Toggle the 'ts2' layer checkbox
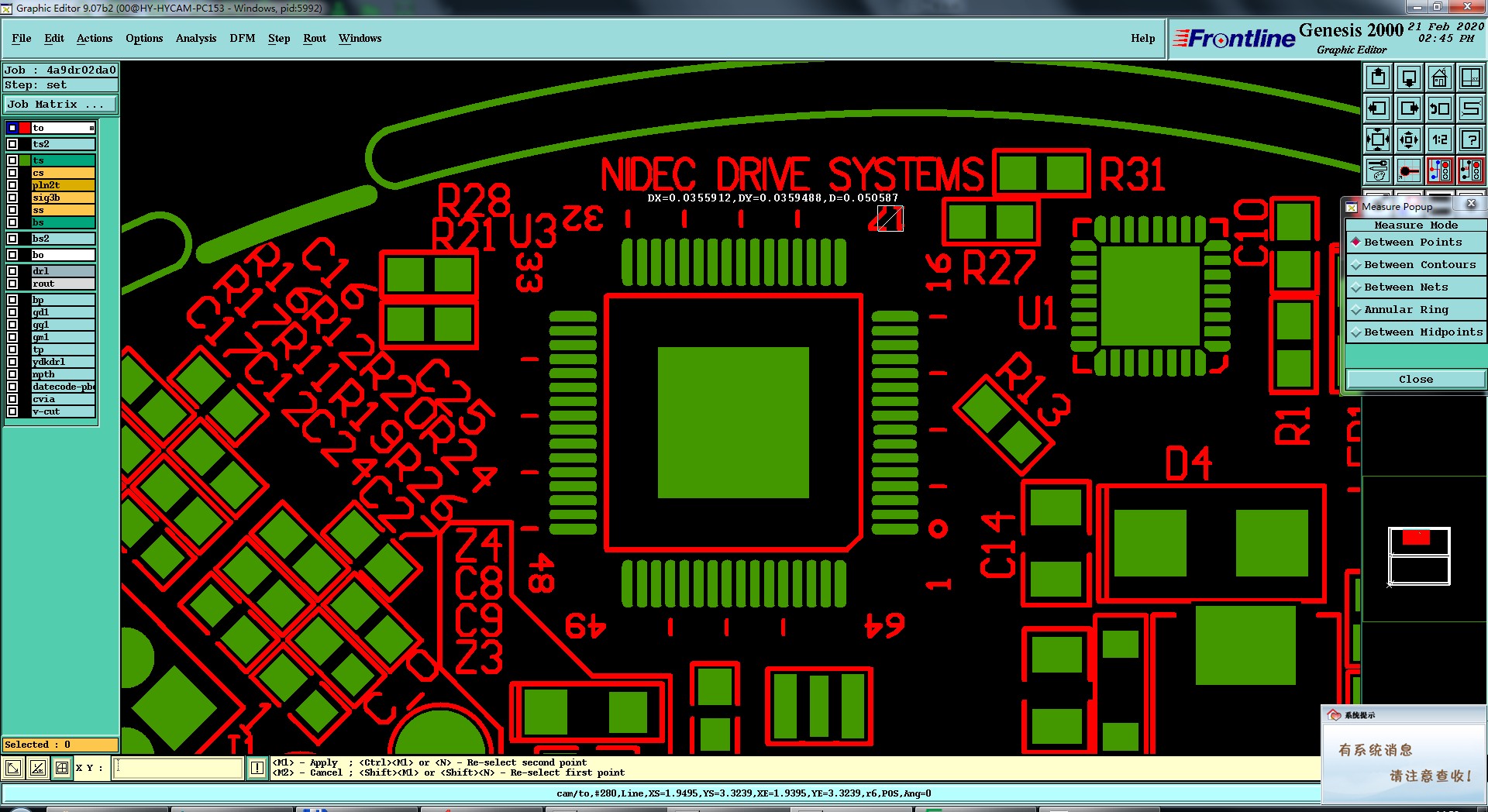 point(12,144)
